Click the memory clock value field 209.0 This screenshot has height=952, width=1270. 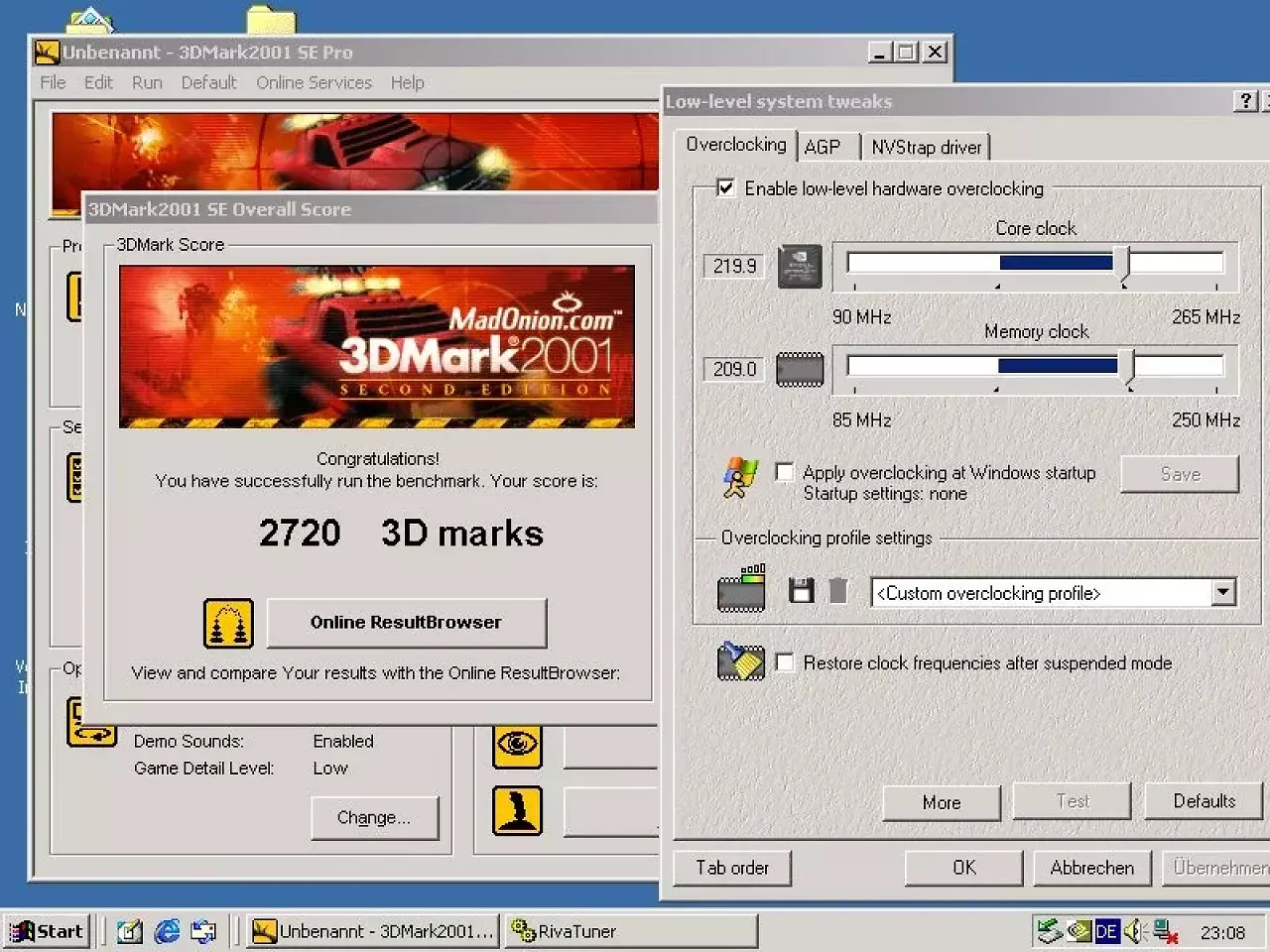point(734,369)
